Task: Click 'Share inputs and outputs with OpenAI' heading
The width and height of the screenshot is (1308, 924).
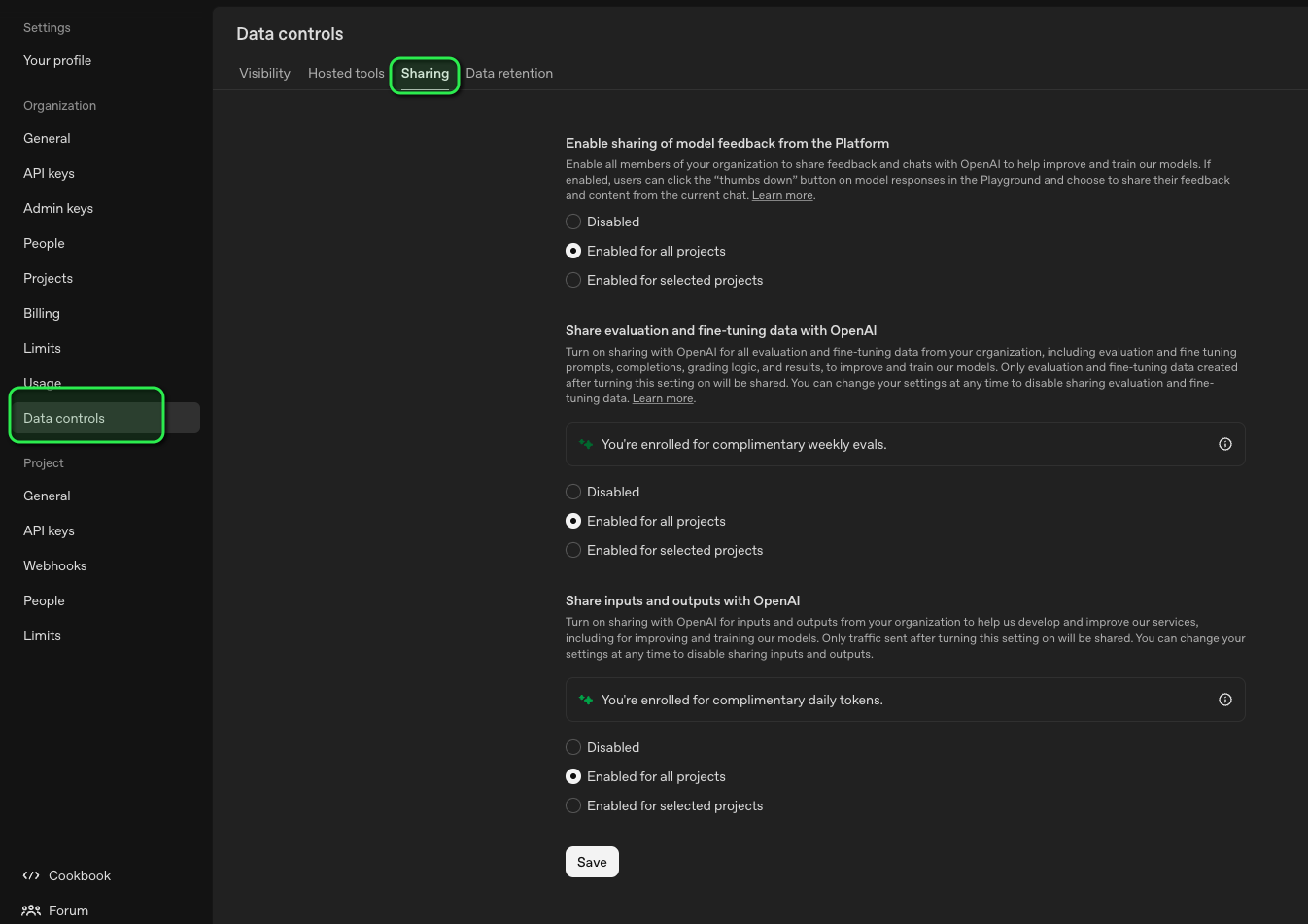Action: pos(682,600)
